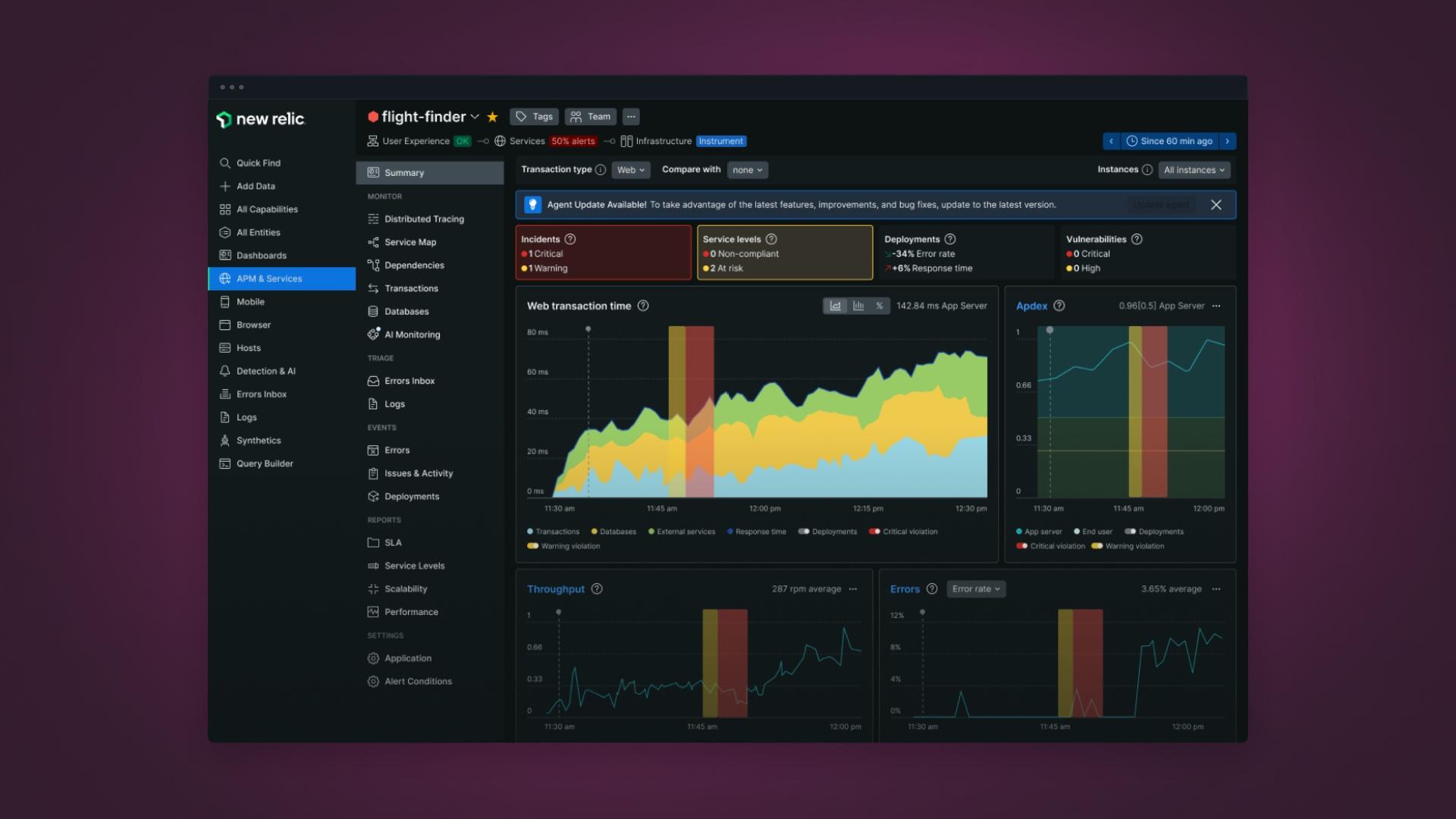Switch to area chart view
Image resolution: width=1456 pixels, height=819 pixels.
pyautogui.click(x=835, y=306)
